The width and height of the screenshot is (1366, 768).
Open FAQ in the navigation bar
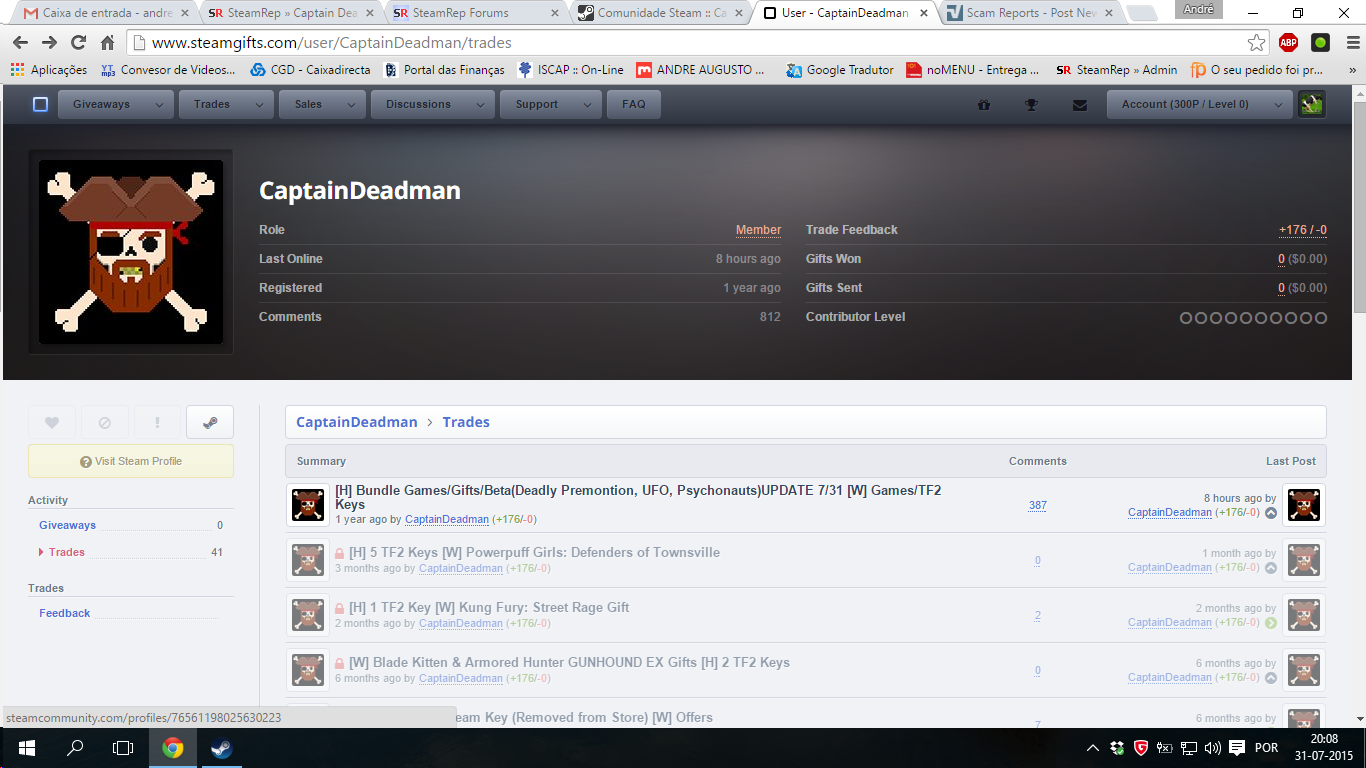click(x=633, y=104)
